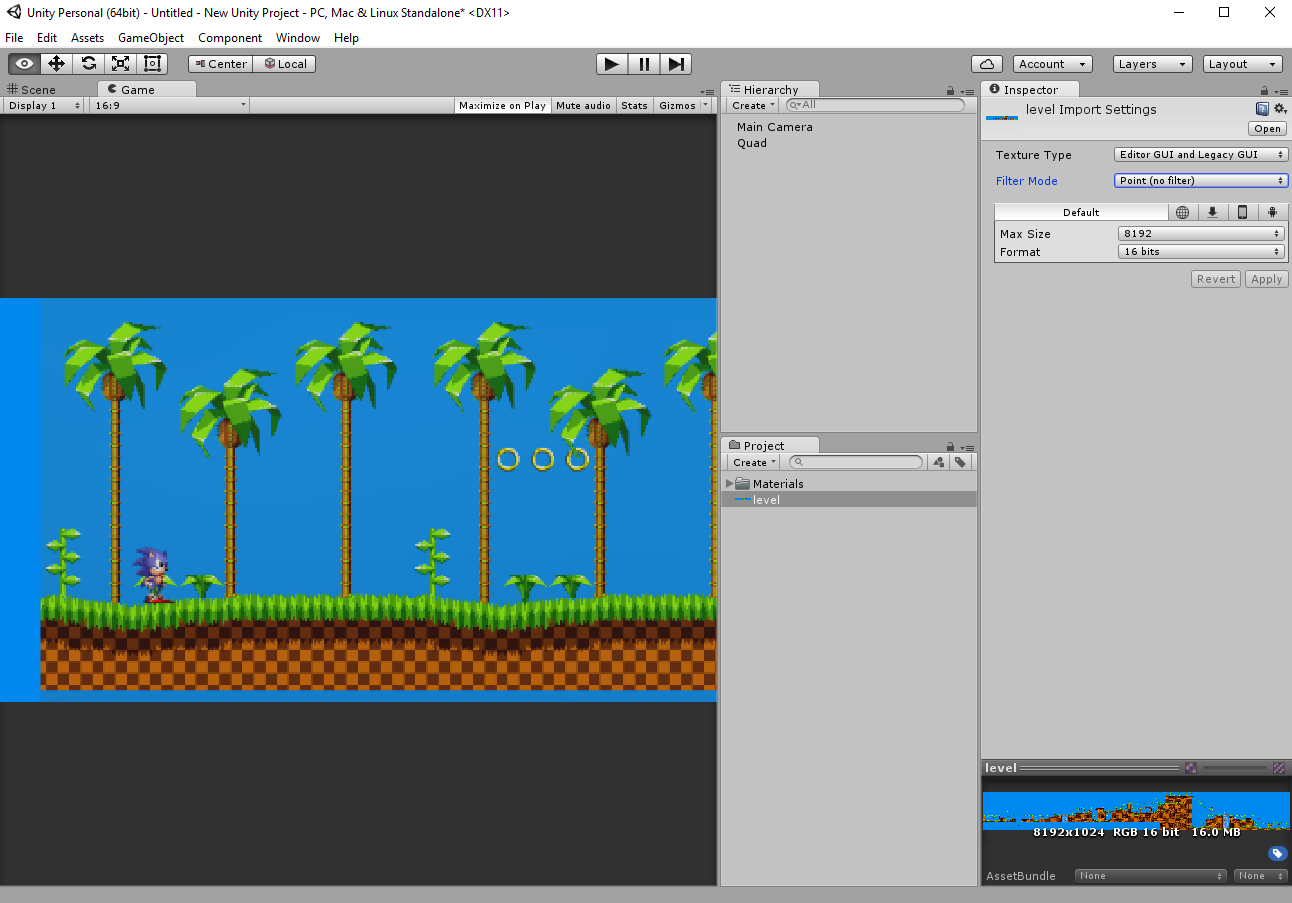Click the Hierarchy search field

click(875, 105)
